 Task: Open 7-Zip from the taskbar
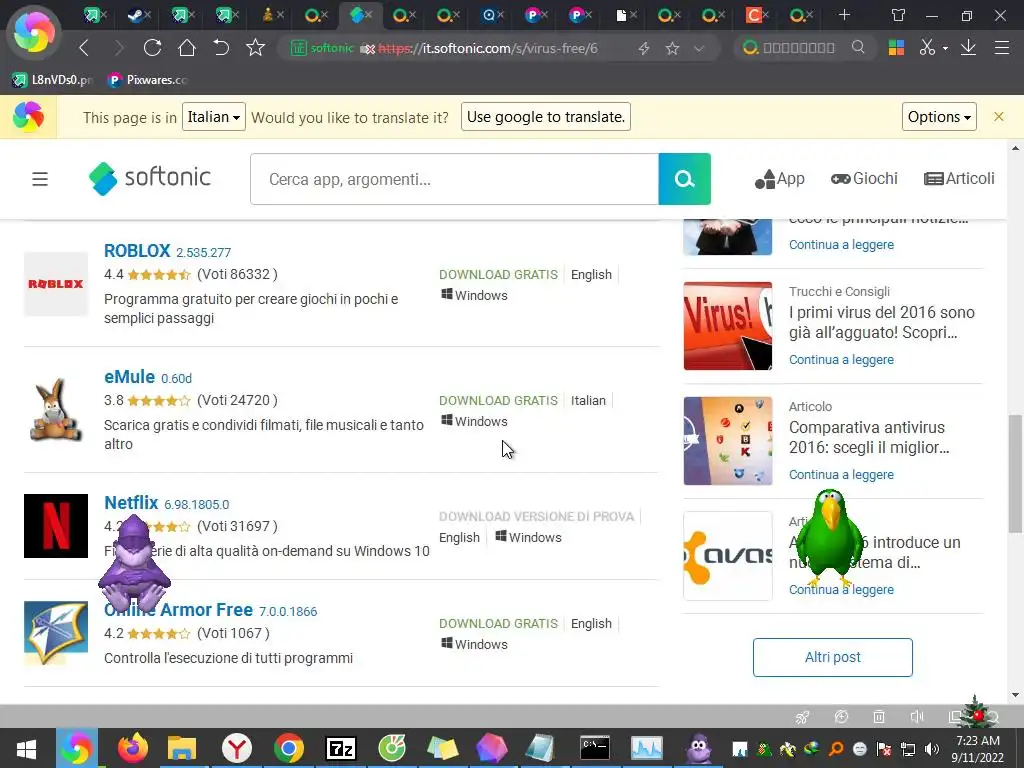coord(341,748)
